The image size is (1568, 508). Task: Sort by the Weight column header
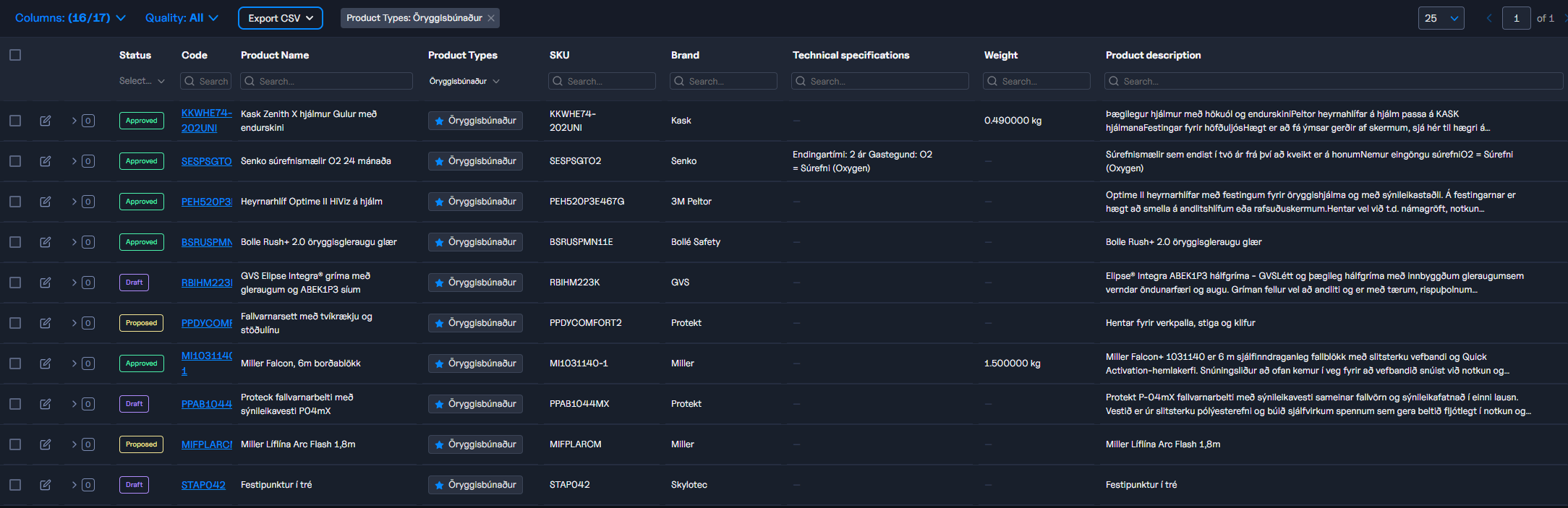[1001, 55]
